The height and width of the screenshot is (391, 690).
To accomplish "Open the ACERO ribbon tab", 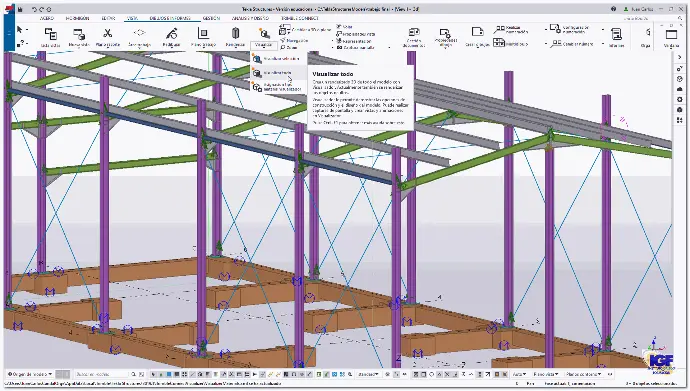I will [47, 18].
